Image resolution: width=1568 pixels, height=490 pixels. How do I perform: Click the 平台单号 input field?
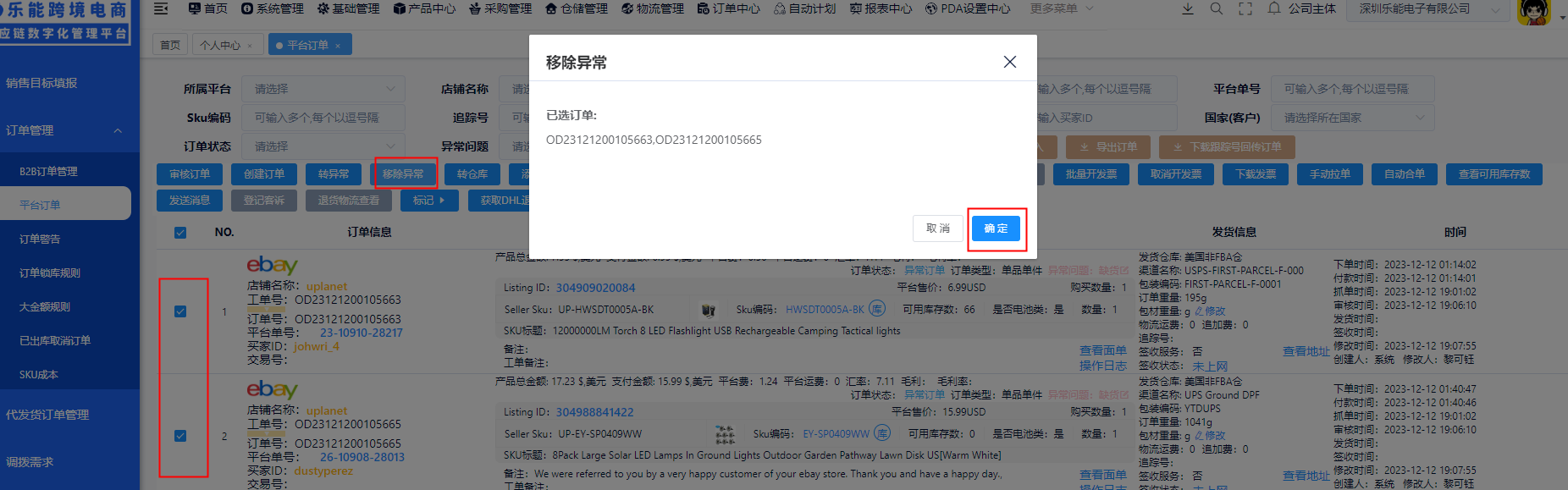1353,89
